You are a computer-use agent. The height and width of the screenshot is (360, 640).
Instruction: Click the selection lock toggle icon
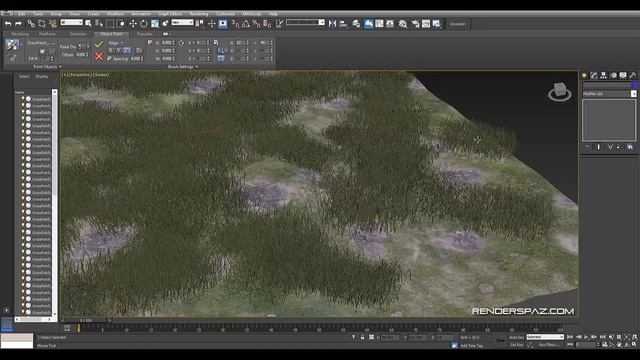362,337
